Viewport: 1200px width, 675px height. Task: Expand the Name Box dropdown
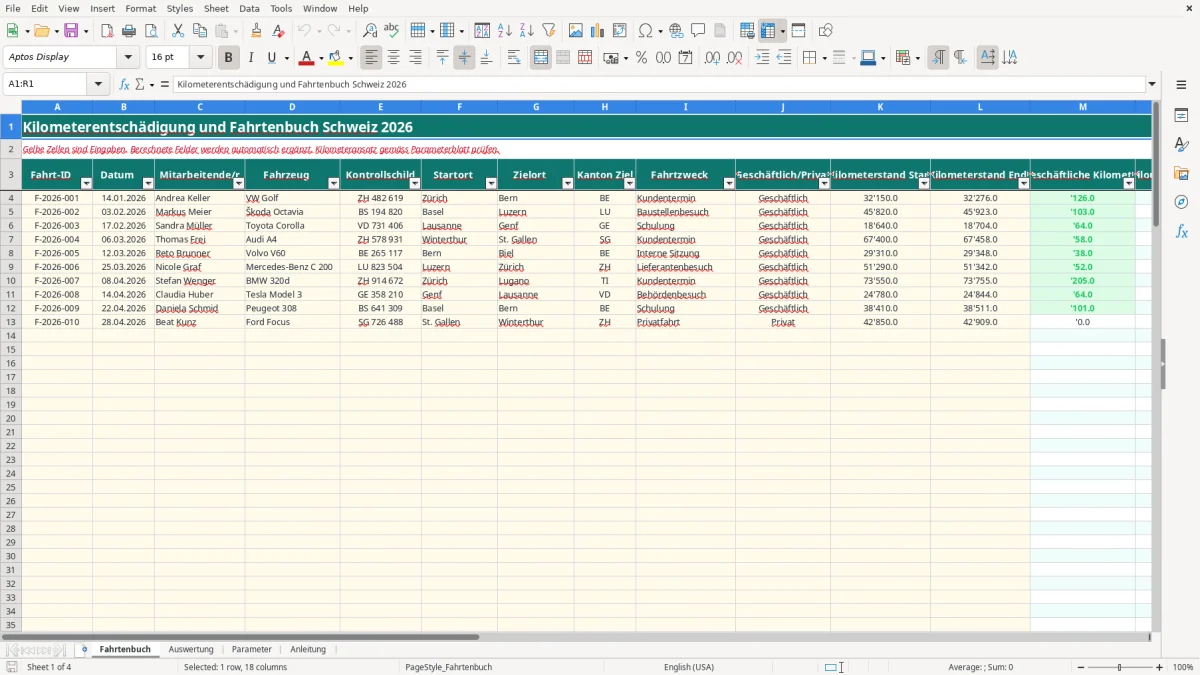98,85
